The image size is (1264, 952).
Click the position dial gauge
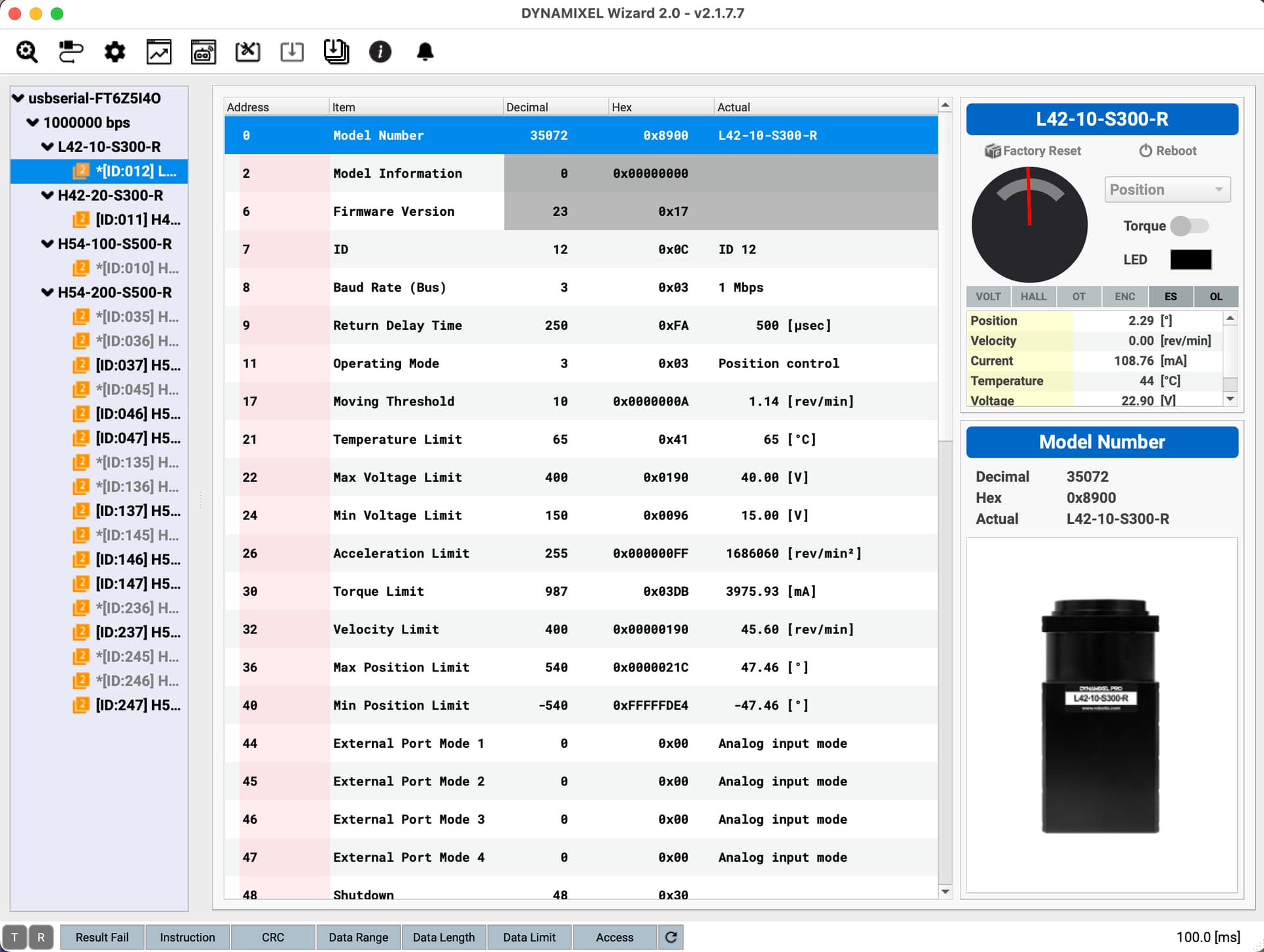(x=1029, y=225)
